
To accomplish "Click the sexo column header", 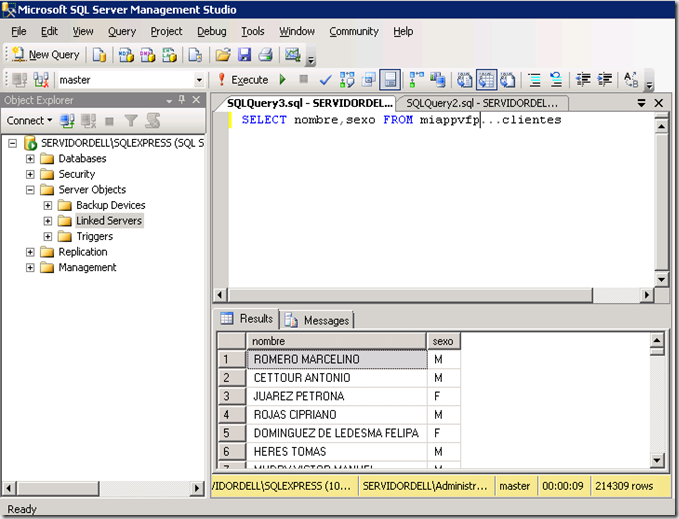I will (443, 341).
